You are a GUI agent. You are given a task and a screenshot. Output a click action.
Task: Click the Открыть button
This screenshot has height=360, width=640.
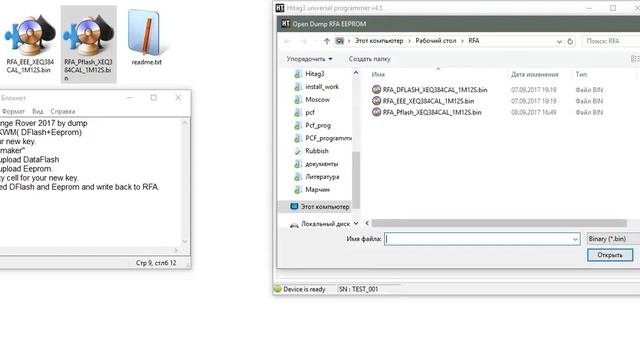click(610, 255)
